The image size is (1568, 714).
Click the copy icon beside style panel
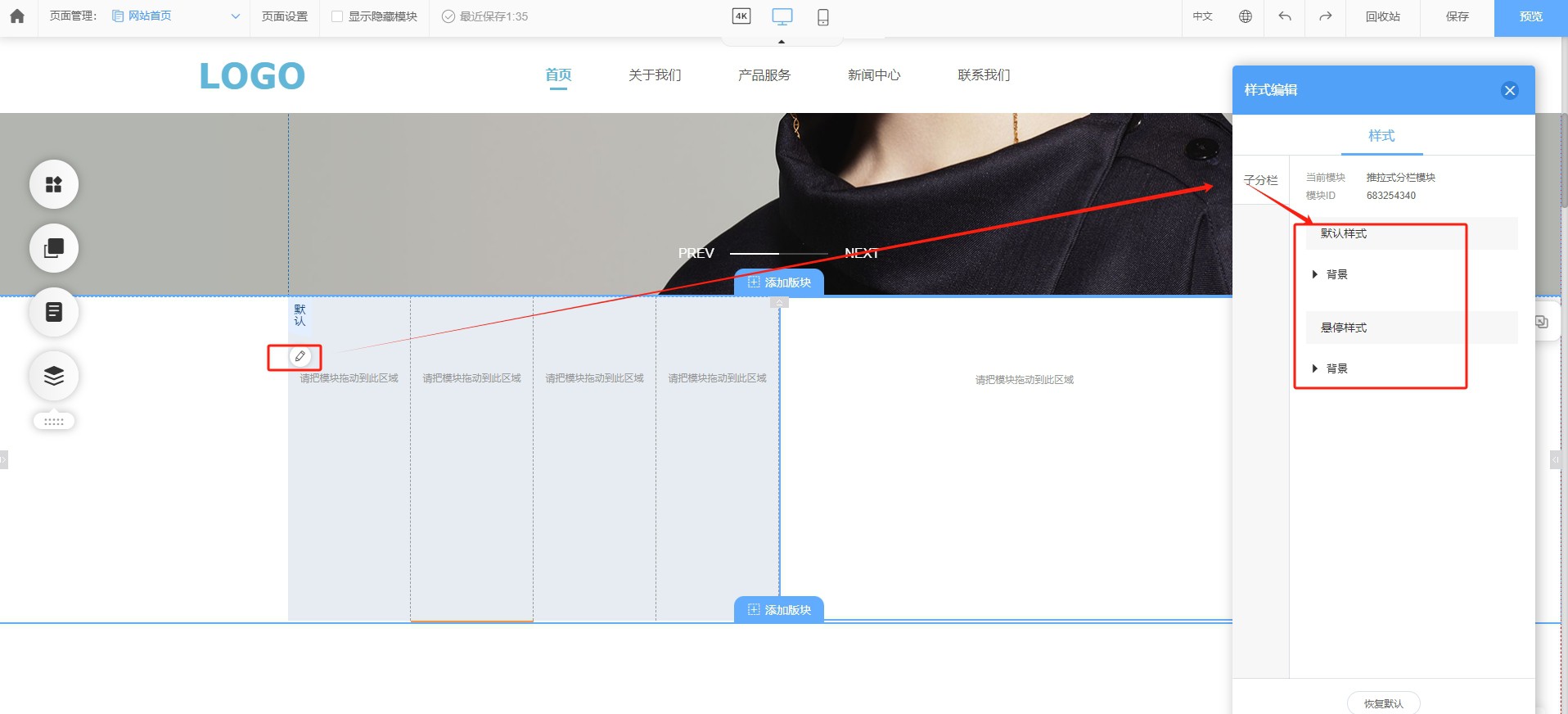tap(1542, 322)
